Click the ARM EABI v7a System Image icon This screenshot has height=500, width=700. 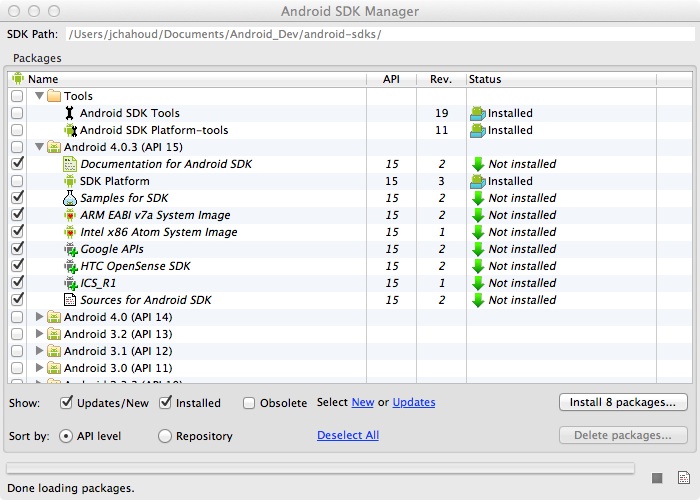[69, 215]
